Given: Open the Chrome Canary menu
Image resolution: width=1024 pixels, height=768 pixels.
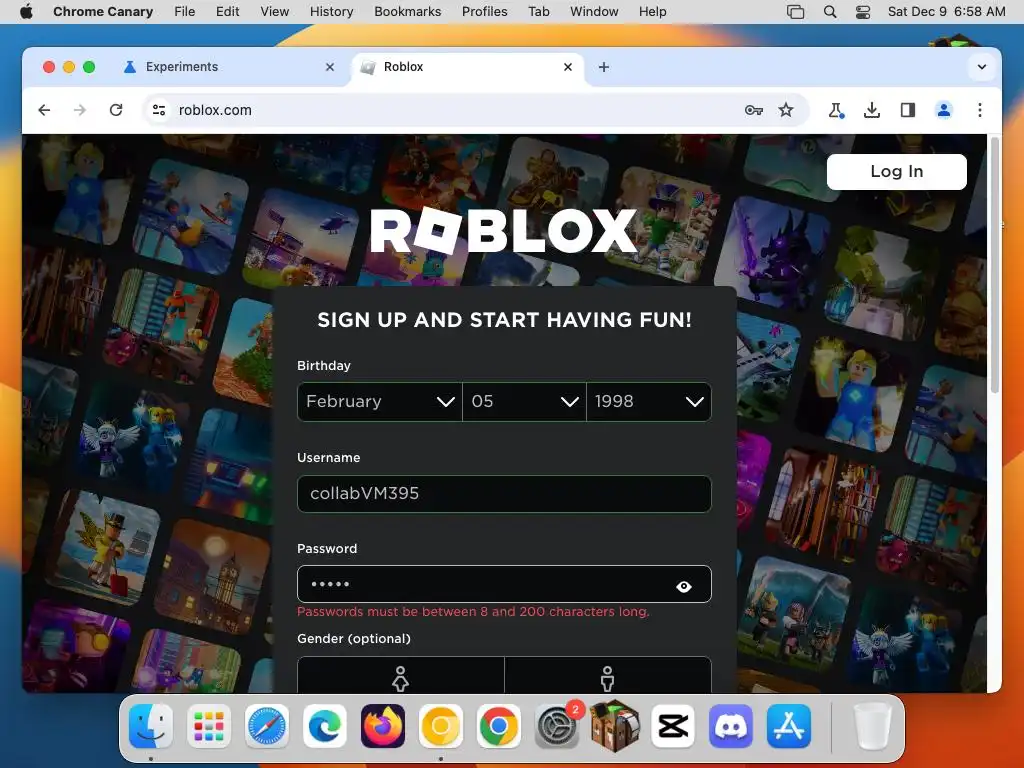Looking at the screenshot, I should coord(103,11).
